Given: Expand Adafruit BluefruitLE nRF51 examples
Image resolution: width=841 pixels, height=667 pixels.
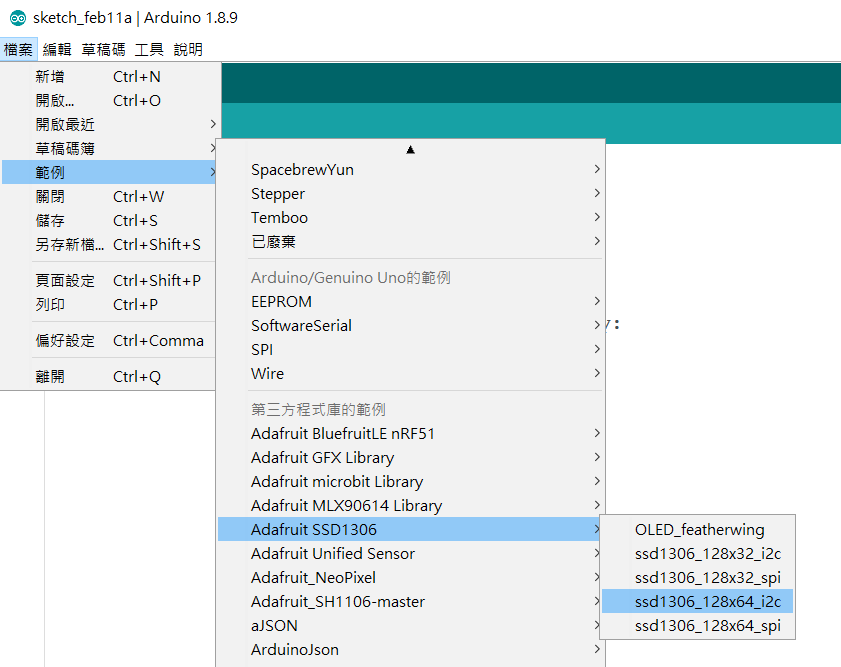Looking at the screenshot, I should [x=411, y=433].
